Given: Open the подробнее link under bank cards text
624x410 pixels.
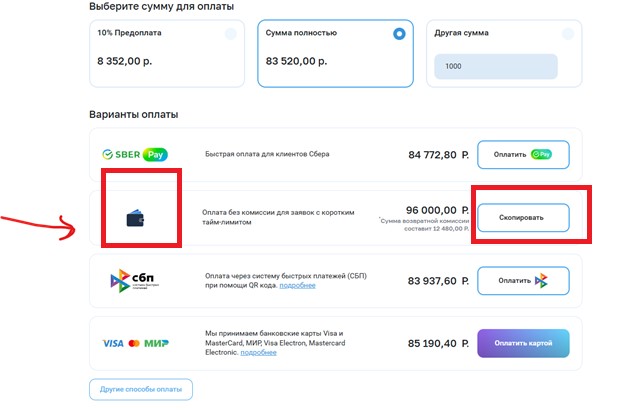Looking at the screenshot, I should [x=258, y=352].
